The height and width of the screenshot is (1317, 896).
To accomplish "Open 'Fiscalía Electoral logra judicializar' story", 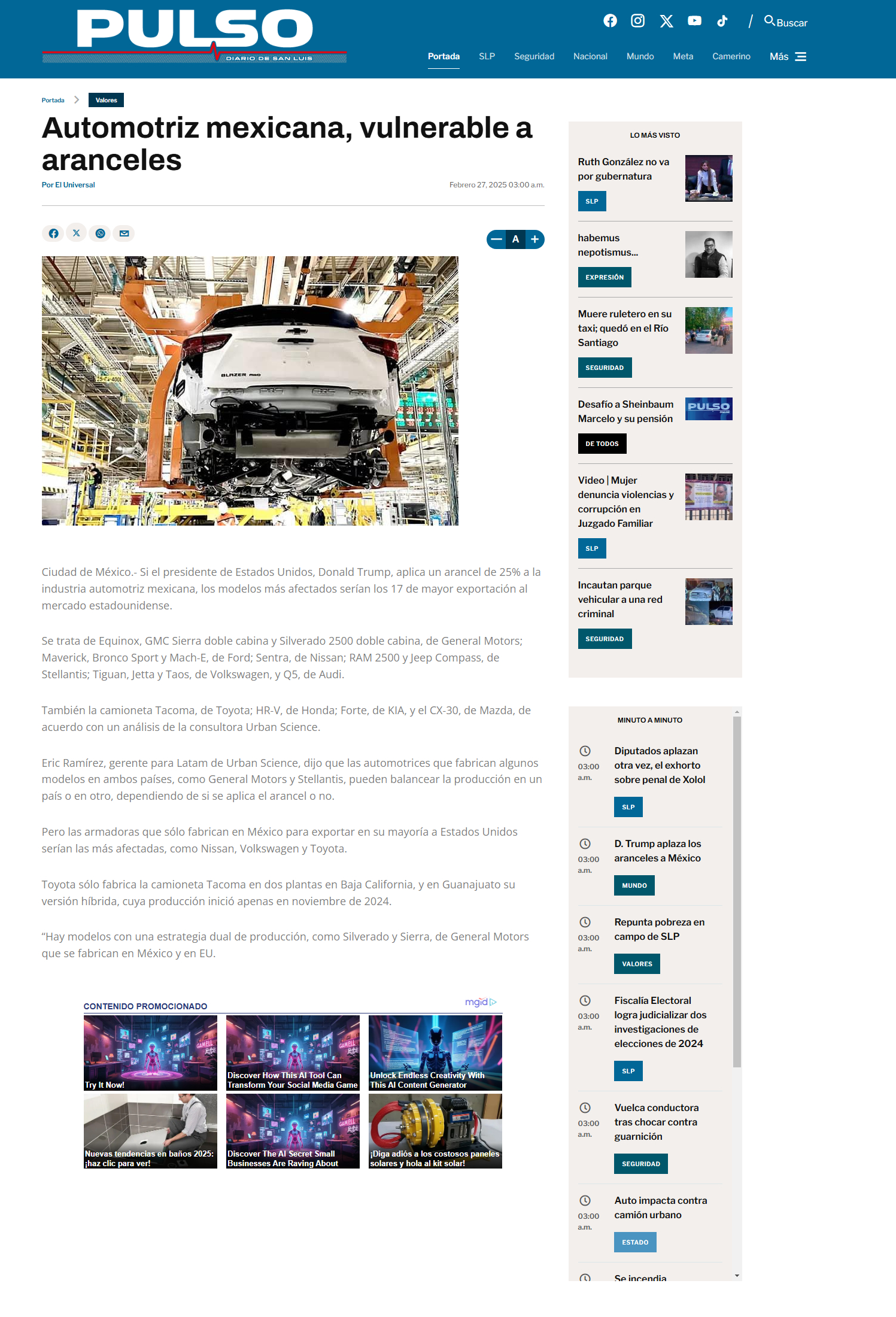I will tap(660, 1022).
